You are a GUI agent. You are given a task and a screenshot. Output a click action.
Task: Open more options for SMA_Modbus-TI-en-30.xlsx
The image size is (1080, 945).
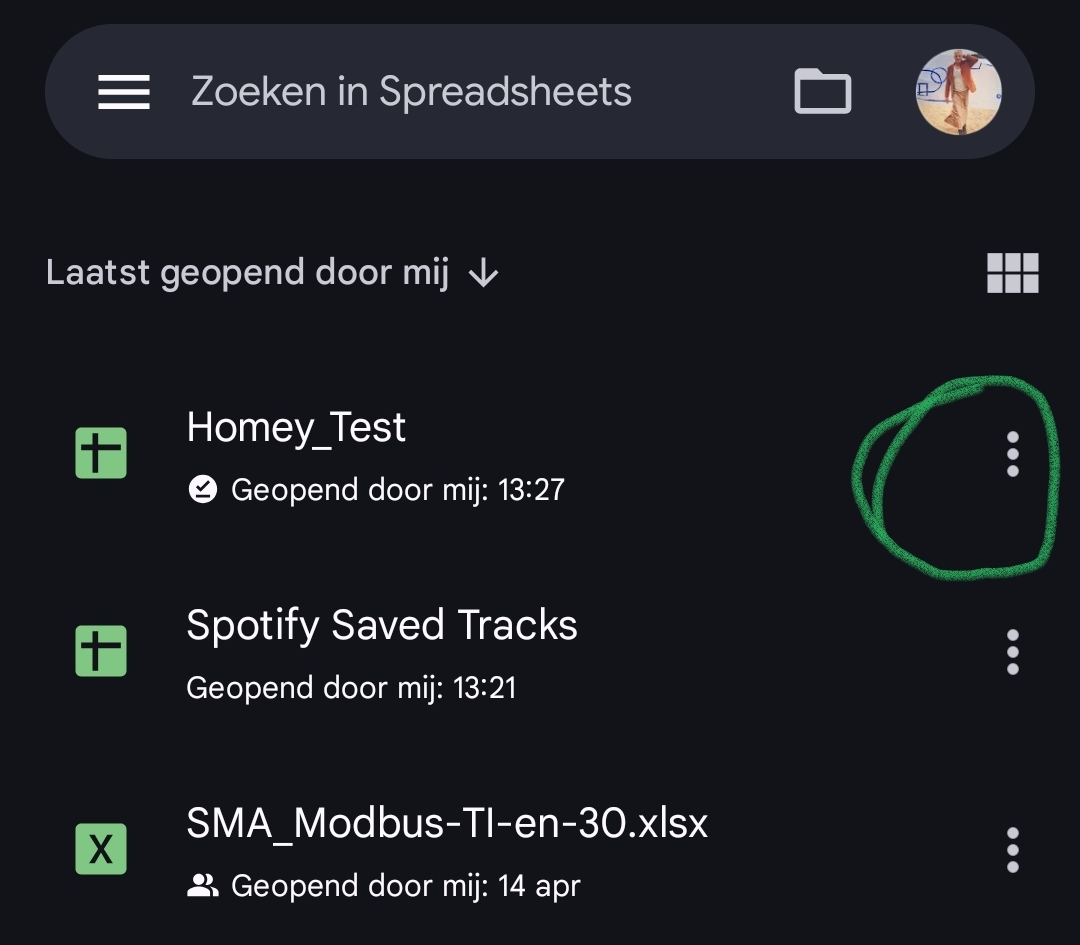click(x=1012, y=850)
